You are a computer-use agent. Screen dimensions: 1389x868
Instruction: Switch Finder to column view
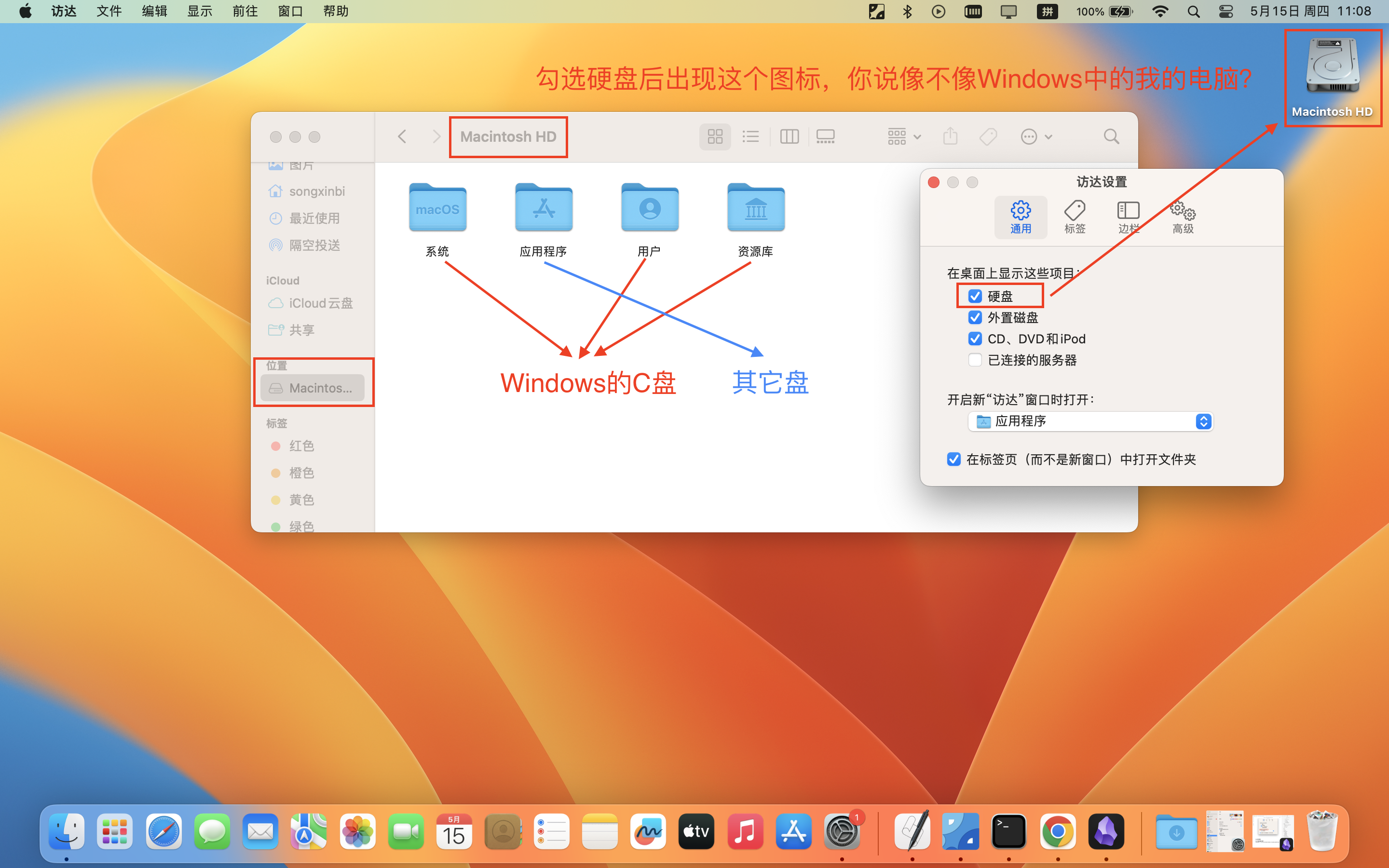click(789, 136)
